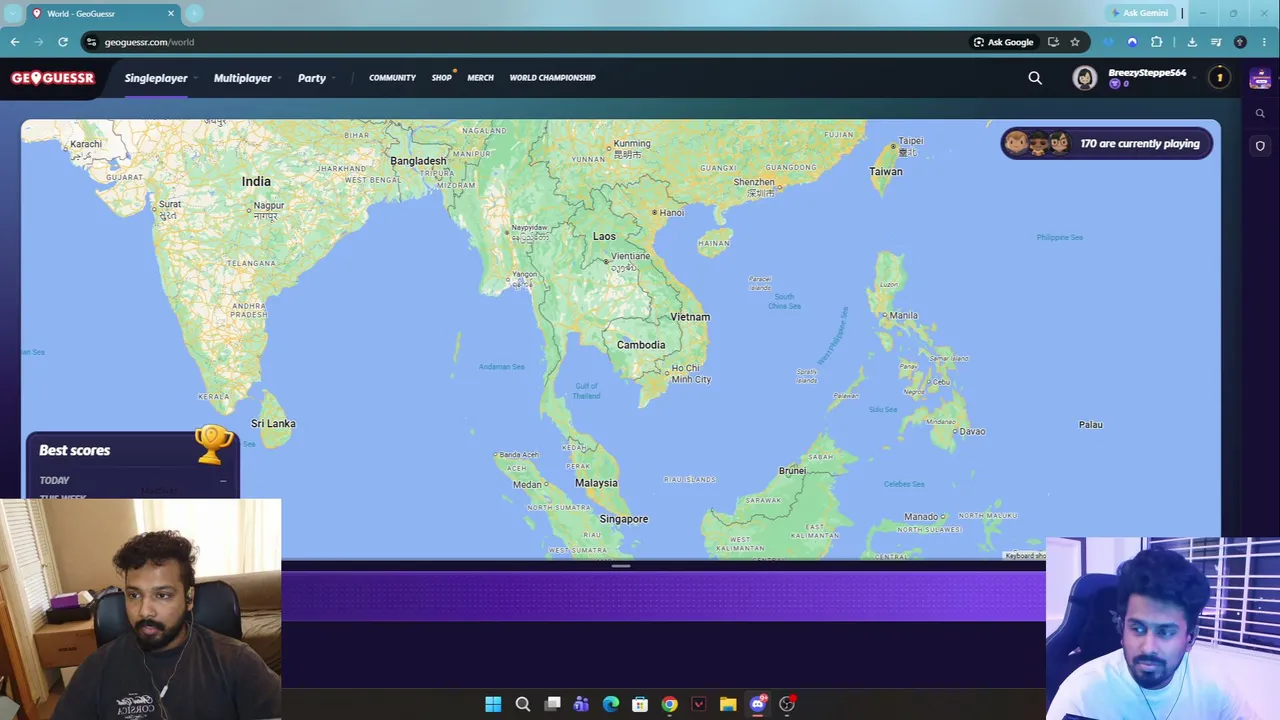Open the Chrome profile avatar
The width and height of the screenshot is (1280, 720).
1240,42
